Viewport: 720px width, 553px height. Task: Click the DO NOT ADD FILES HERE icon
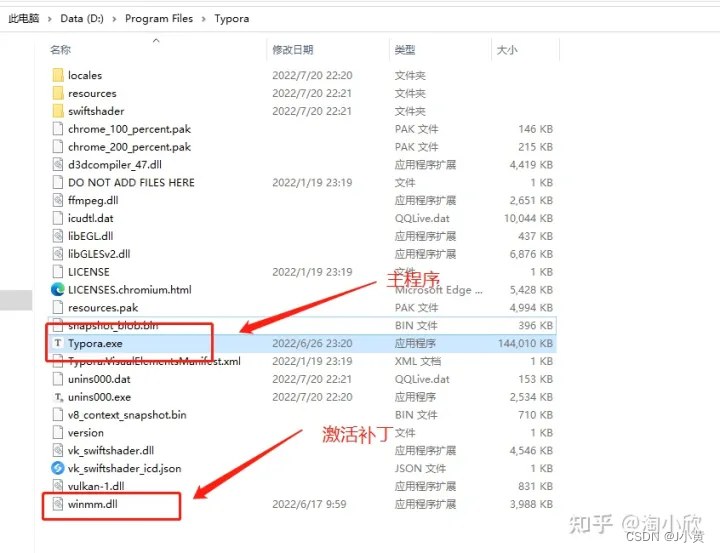pos(58,182)
